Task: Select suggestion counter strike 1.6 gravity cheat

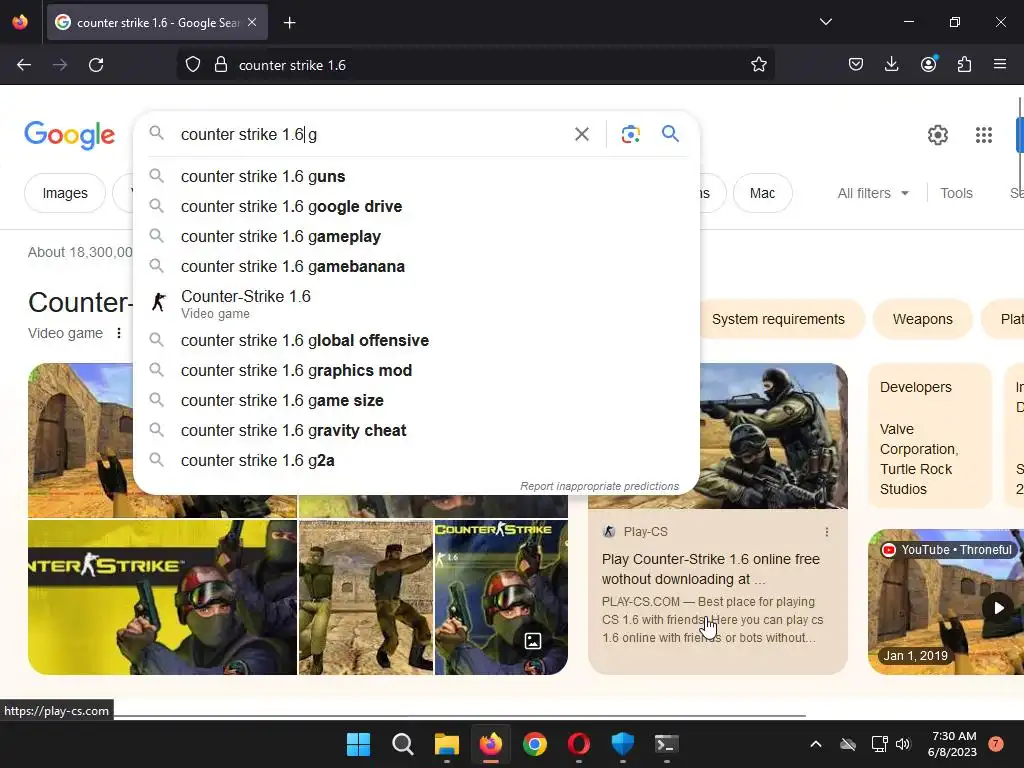Action: click(416, 430)
